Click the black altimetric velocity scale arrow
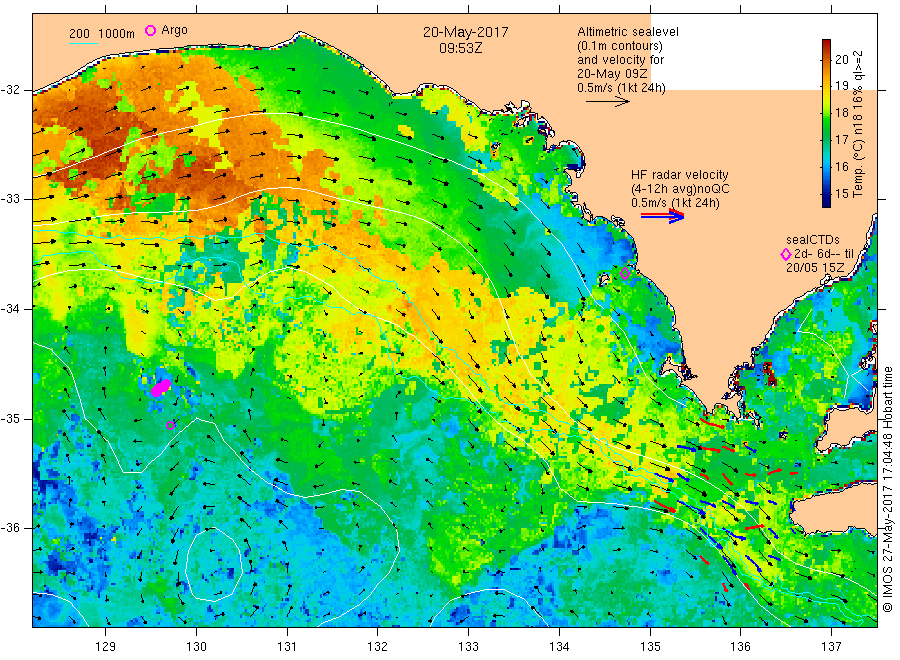Screen dimensions: 900x660 tap(608, 102)
